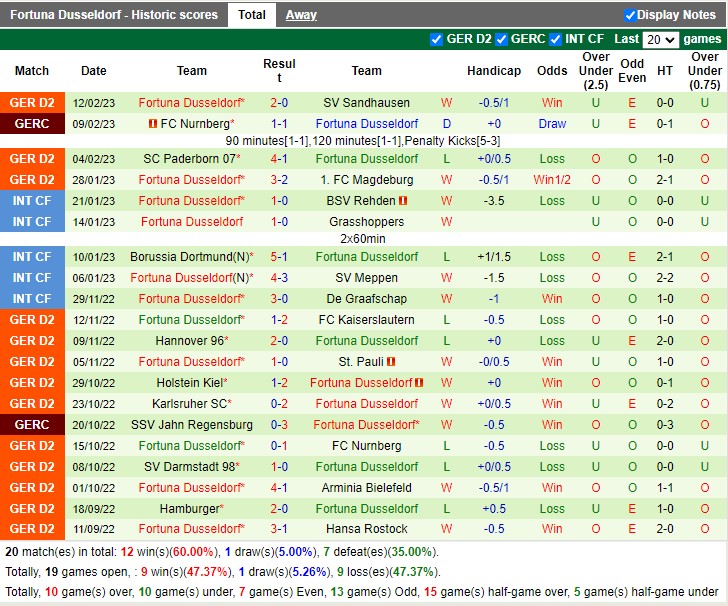Click the -3.5 handicap for BSV Rehden match
The width and height of the screenshot is (728, 606).
(494, 201)
